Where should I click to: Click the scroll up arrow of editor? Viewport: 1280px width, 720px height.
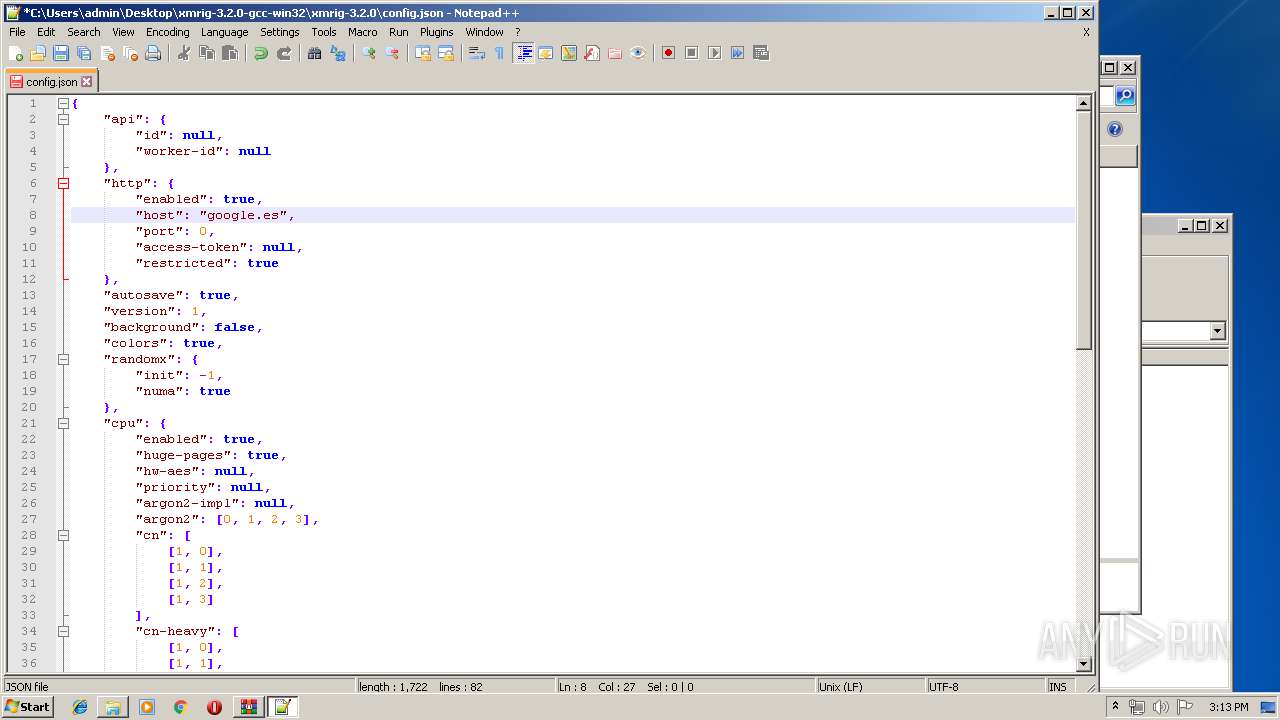pyautogui.click(x=1083, y=103)
